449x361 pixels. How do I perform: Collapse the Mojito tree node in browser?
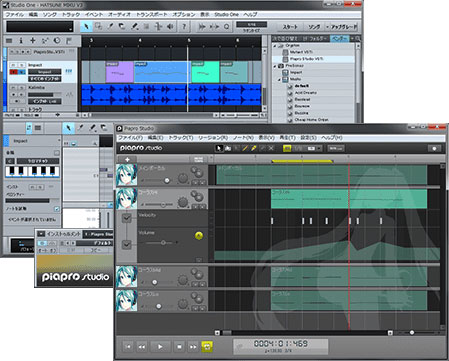coord(280,79)
